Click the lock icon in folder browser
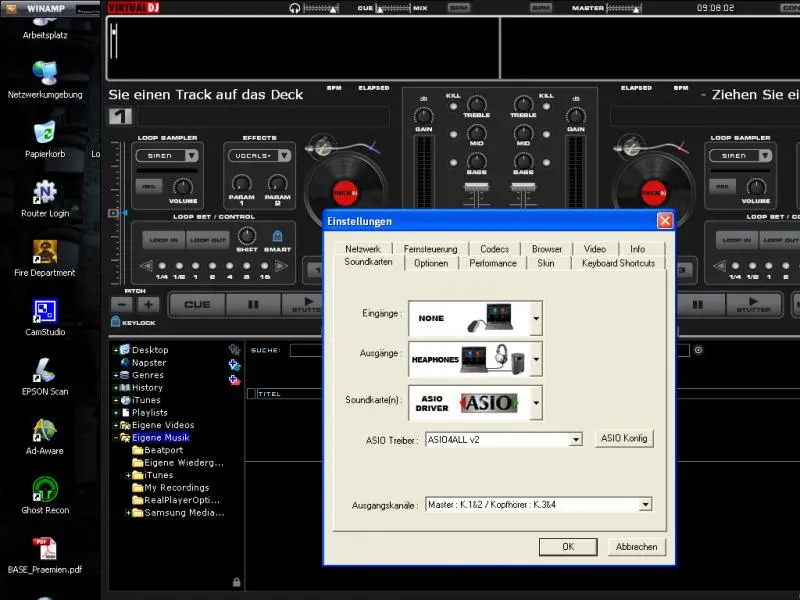 pos(236,581)
